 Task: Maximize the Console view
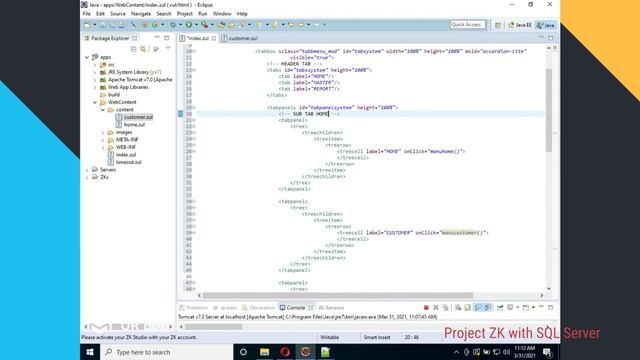coord(551,307)
